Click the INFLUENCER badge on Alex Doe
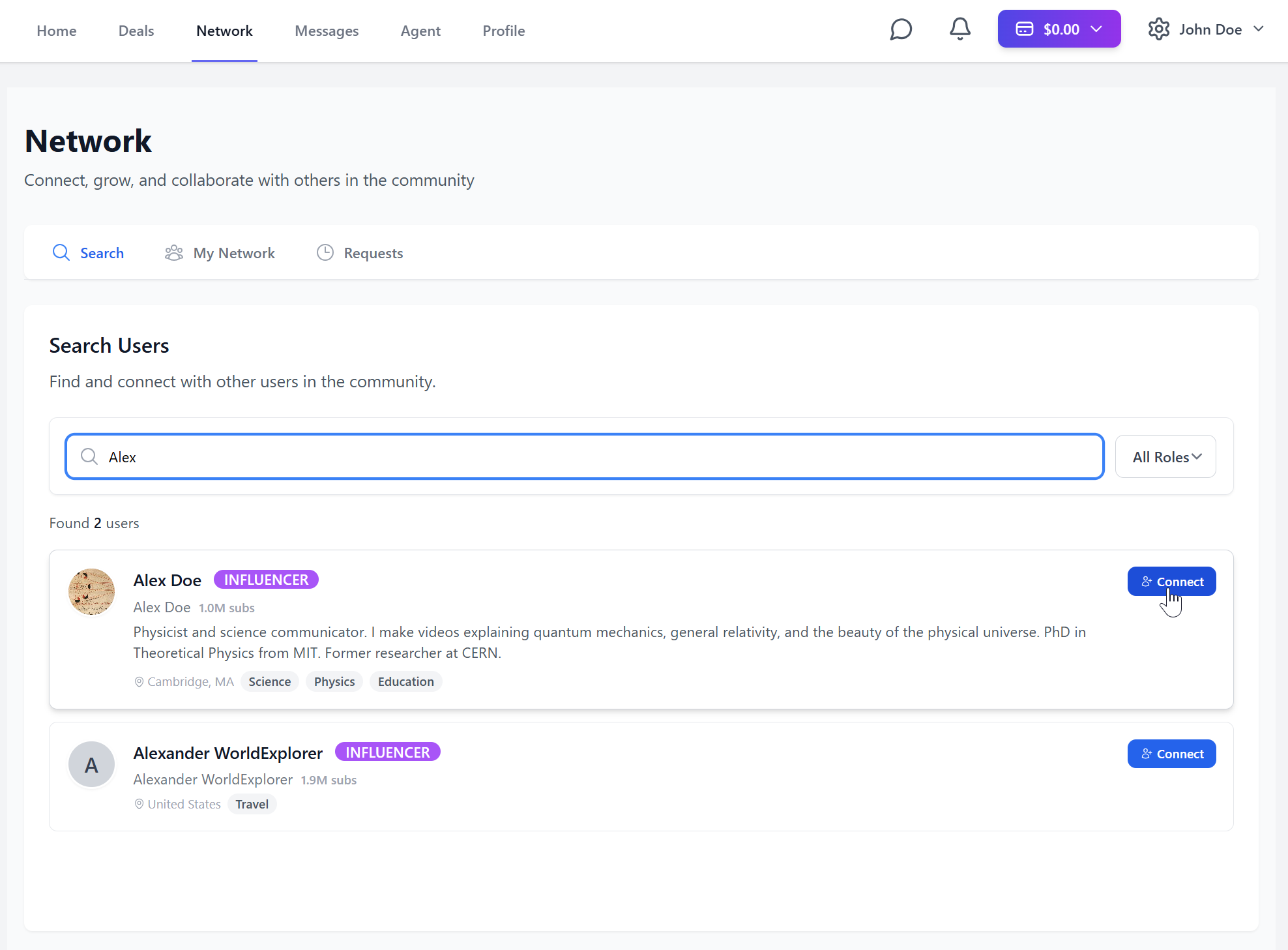This screenshot has height=950, width=1288. point(266,580)
